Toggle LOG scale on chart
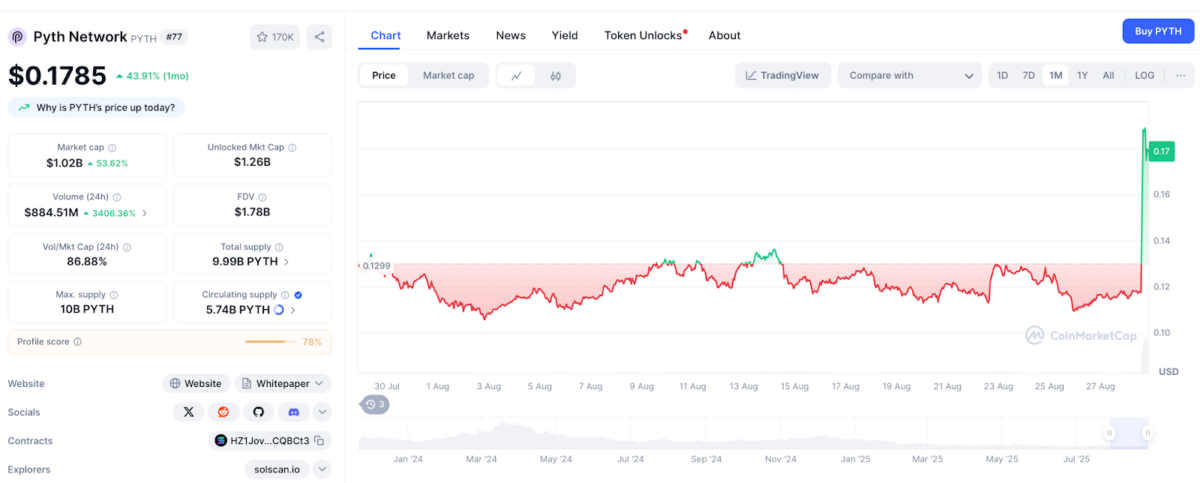 point(1144,75)
